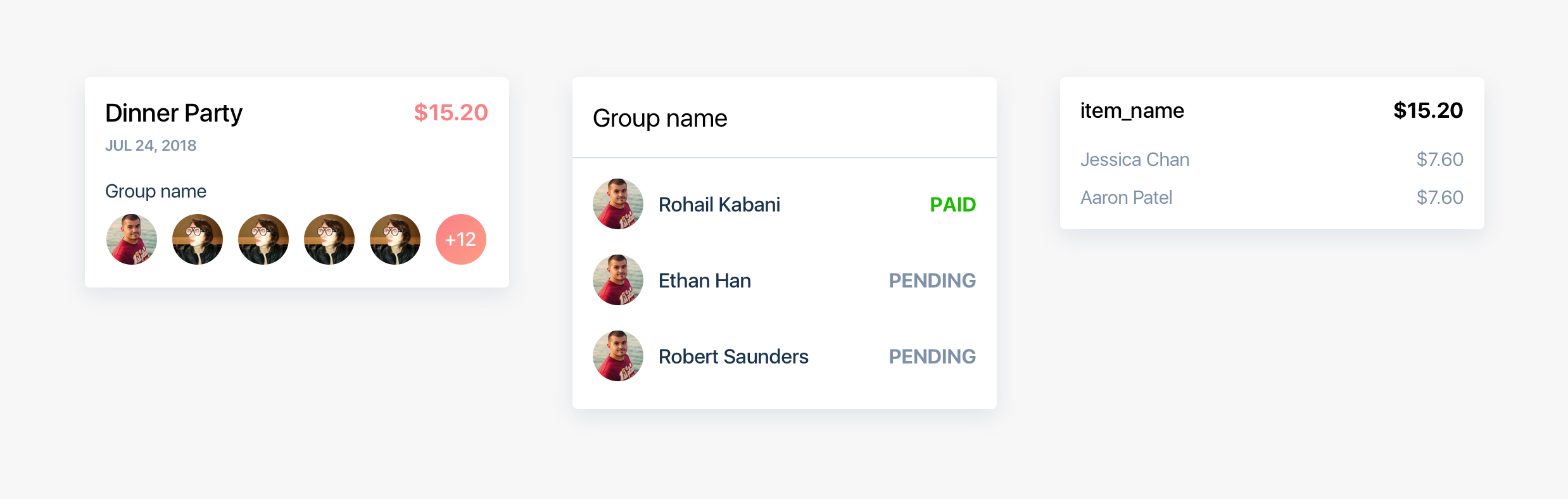The image size is (1568, 499).
Task: Click the PENDING status for Robert Saunders
Action: (932, 357)
